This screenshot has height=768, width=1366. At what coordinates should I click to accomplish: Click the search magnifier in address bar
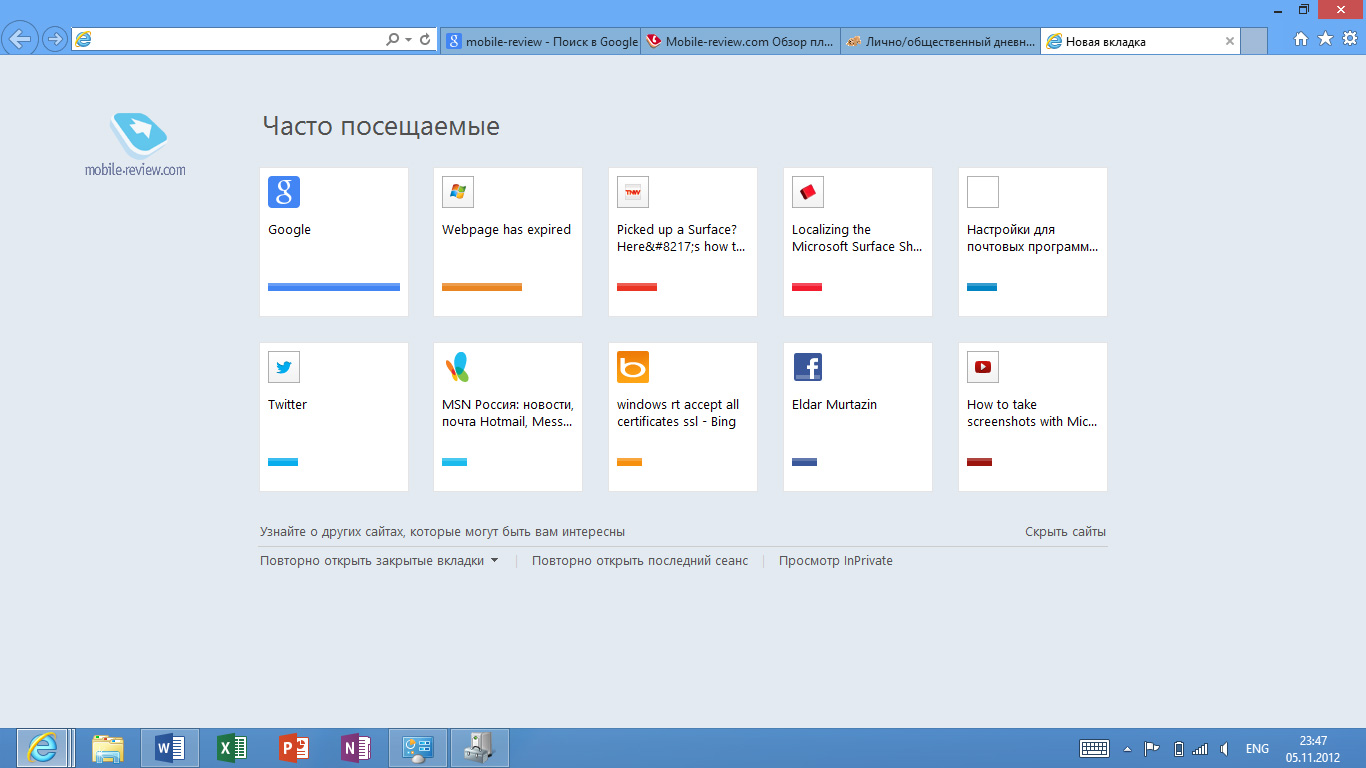(x=393, y=40)
